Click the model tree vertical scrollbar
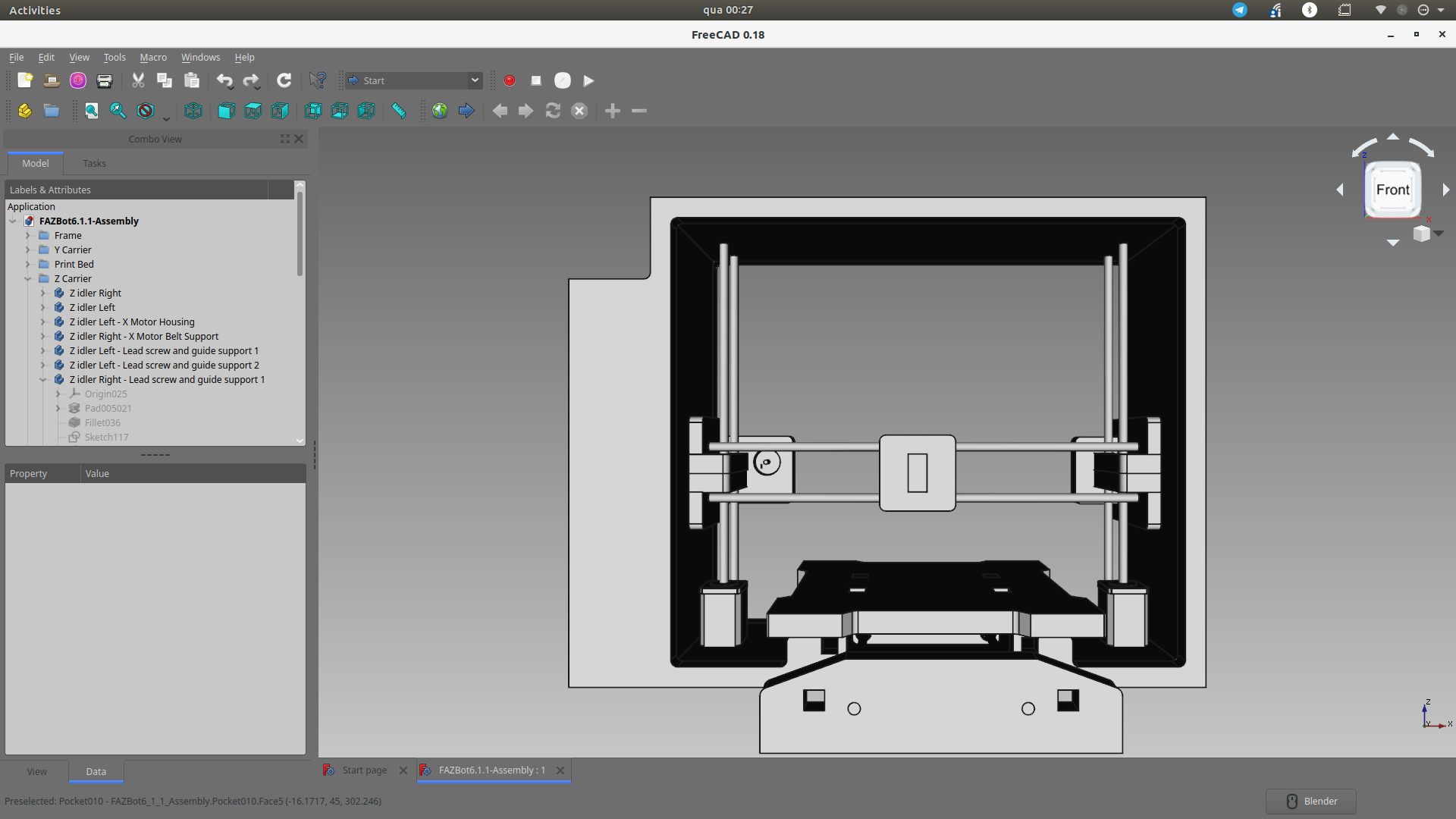 click(300, 235)
